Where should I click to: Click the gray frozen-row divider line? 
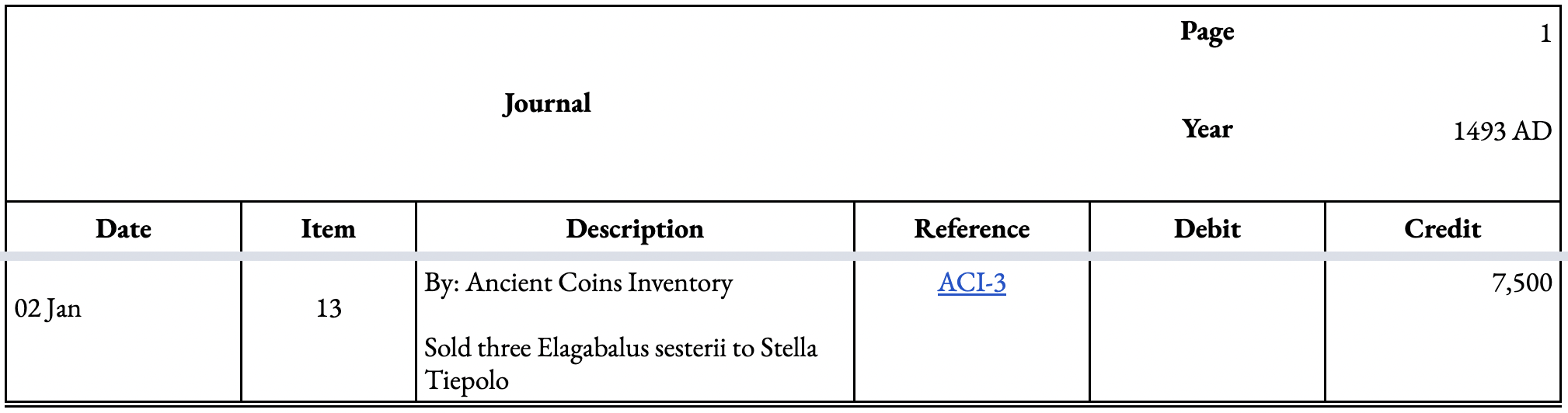click(x=784, y=256)
